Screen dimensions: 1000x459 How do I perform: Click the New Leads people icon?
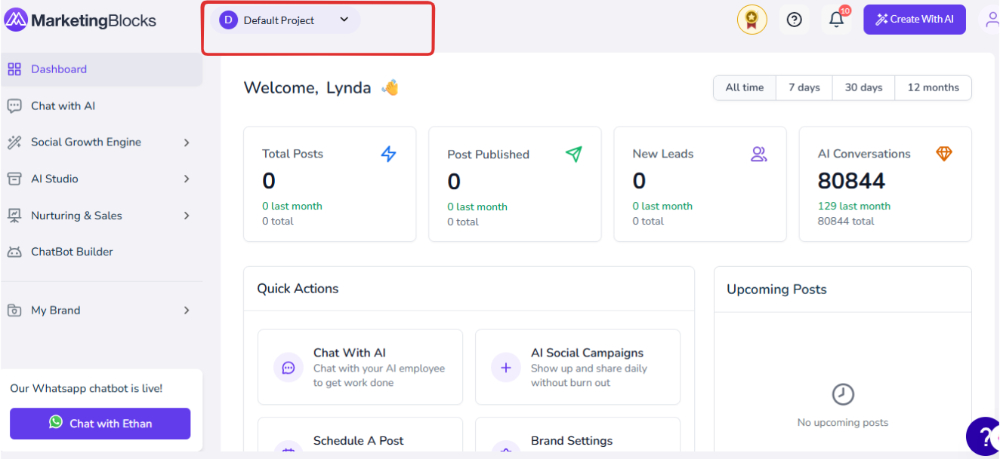coord(759,154)
